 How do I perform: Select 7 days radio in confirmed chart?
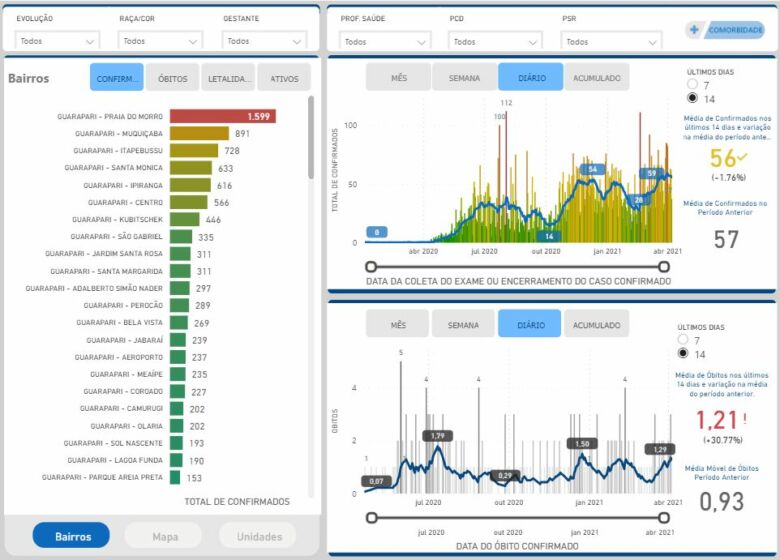pos(694,85)
